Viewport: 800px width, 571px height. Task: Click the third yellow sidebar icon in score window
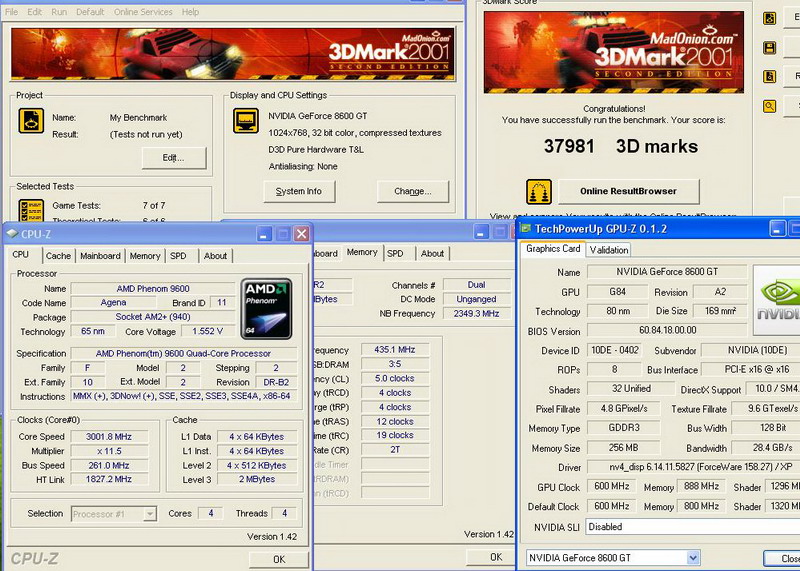pos(769,77)
